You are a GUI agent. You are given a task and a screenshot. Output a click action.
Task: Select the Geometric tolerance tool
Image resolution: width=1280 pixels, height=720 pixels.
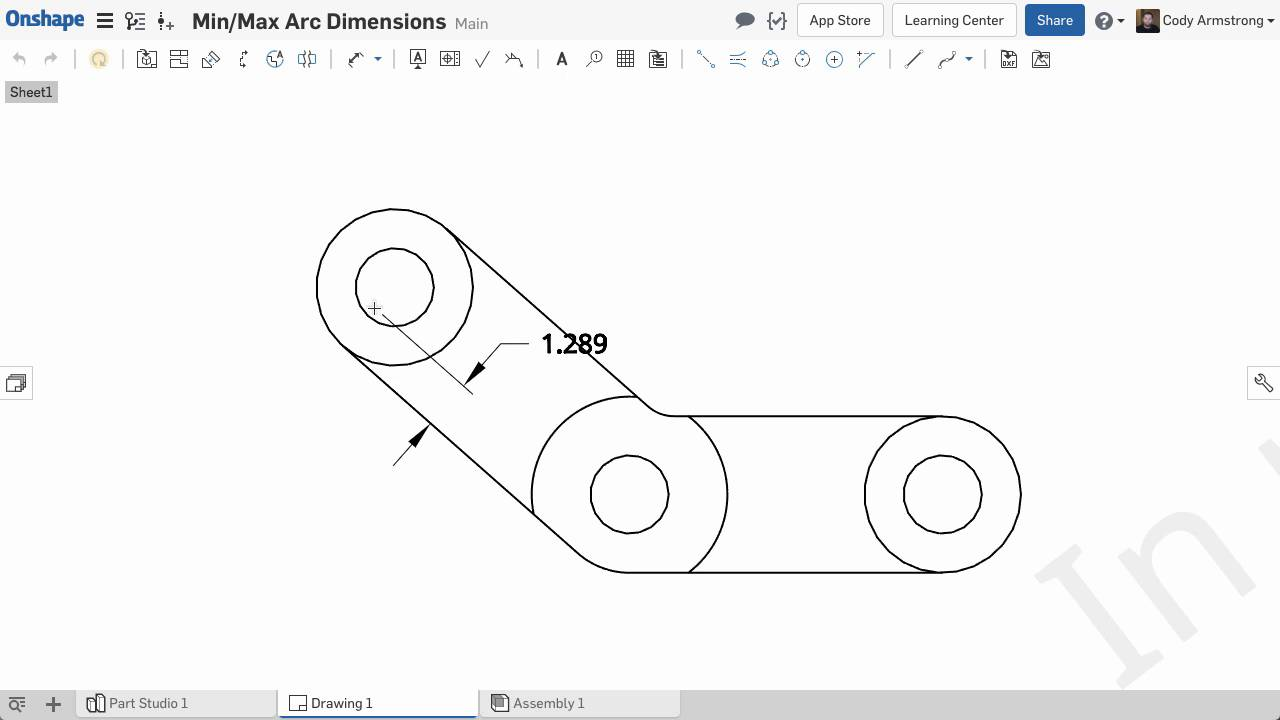(x=450, y=60)
